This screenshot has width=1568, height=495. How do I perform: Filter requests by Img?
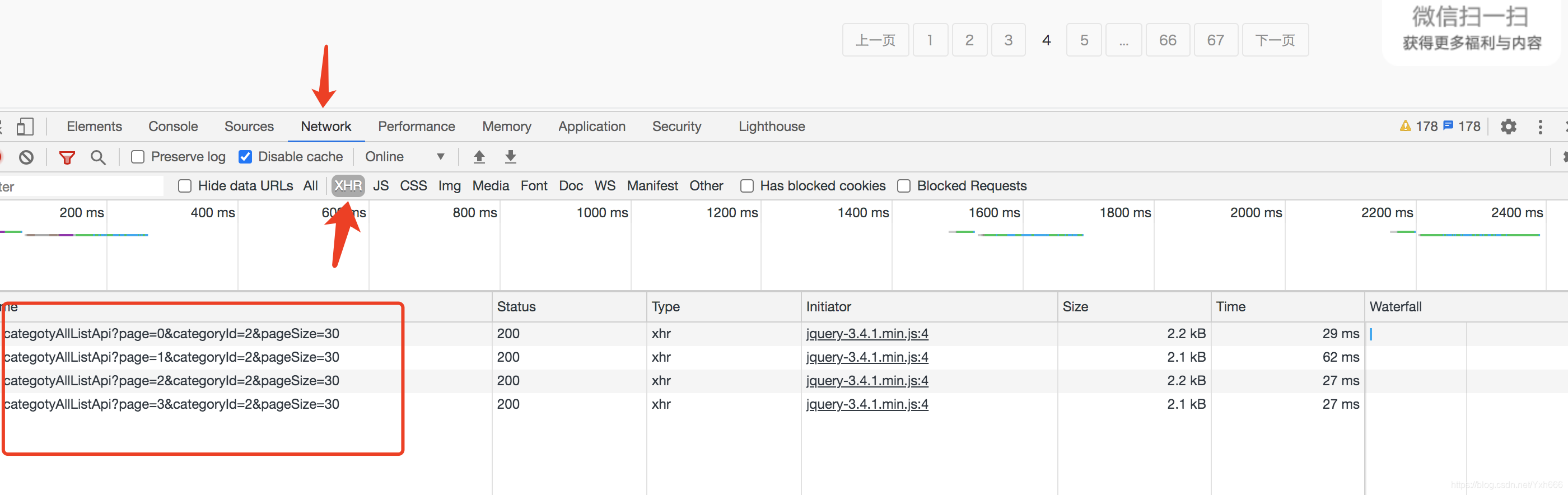pyautogui.click(x=449, y=186)
